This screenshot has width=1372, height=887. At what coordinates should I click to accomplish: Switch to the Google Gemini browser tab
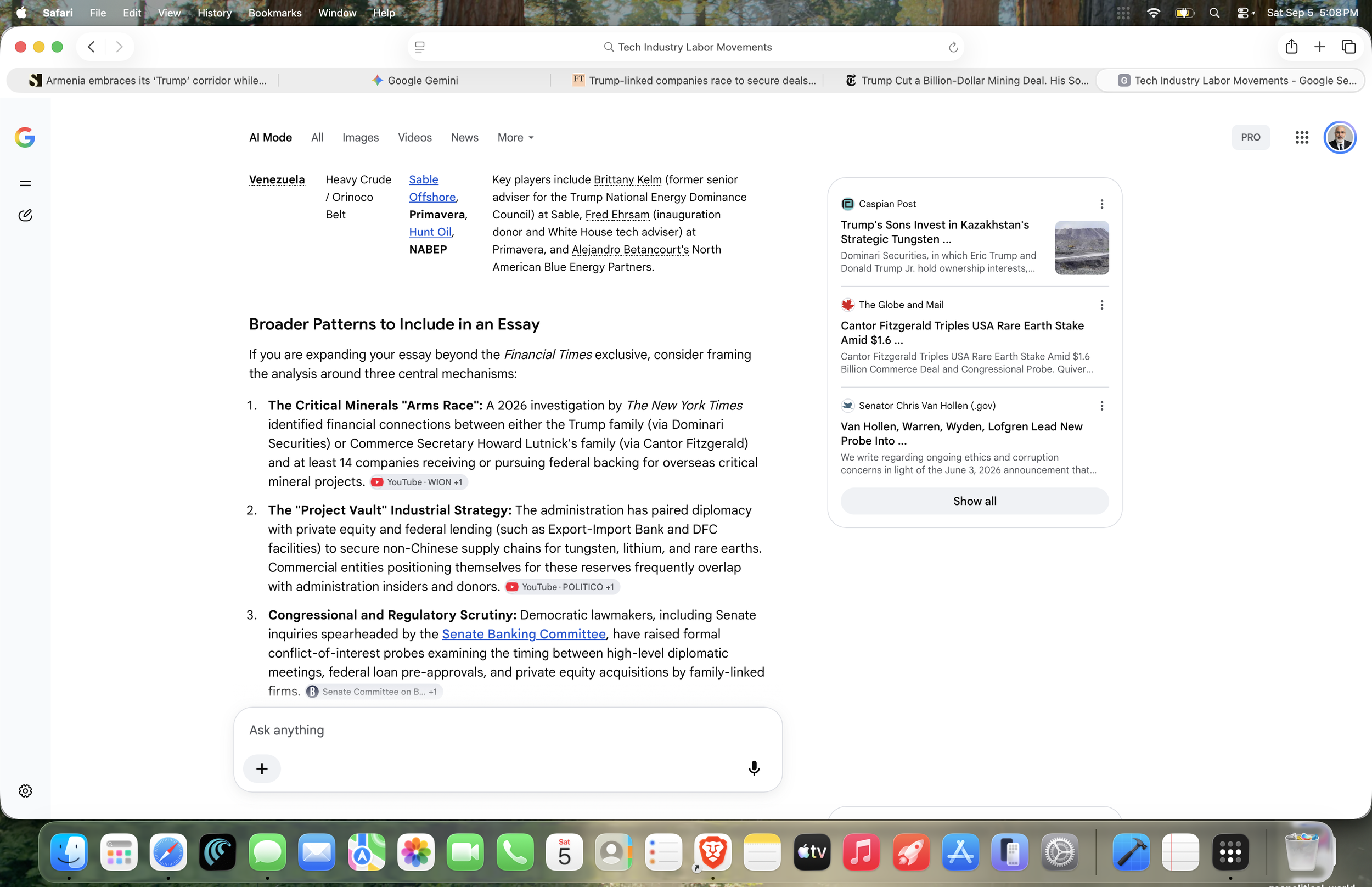click(414, 81)
